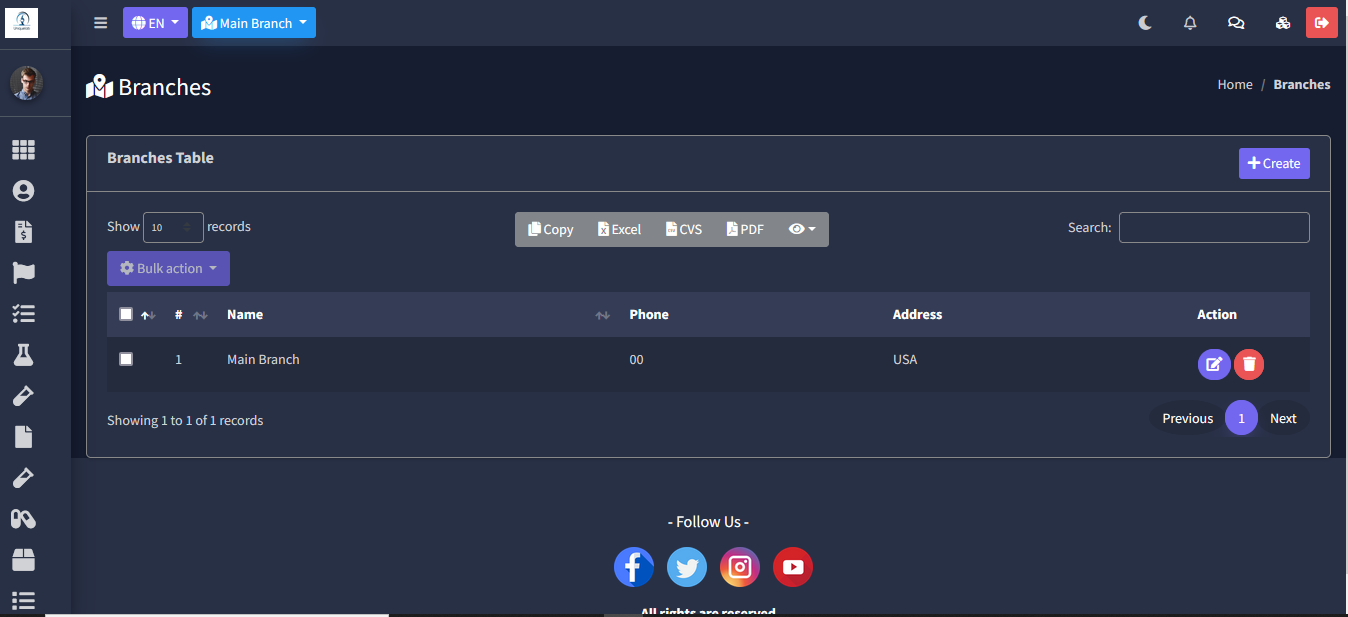
Task: Open the chat messages icon
Action: tap(1236, 23)
